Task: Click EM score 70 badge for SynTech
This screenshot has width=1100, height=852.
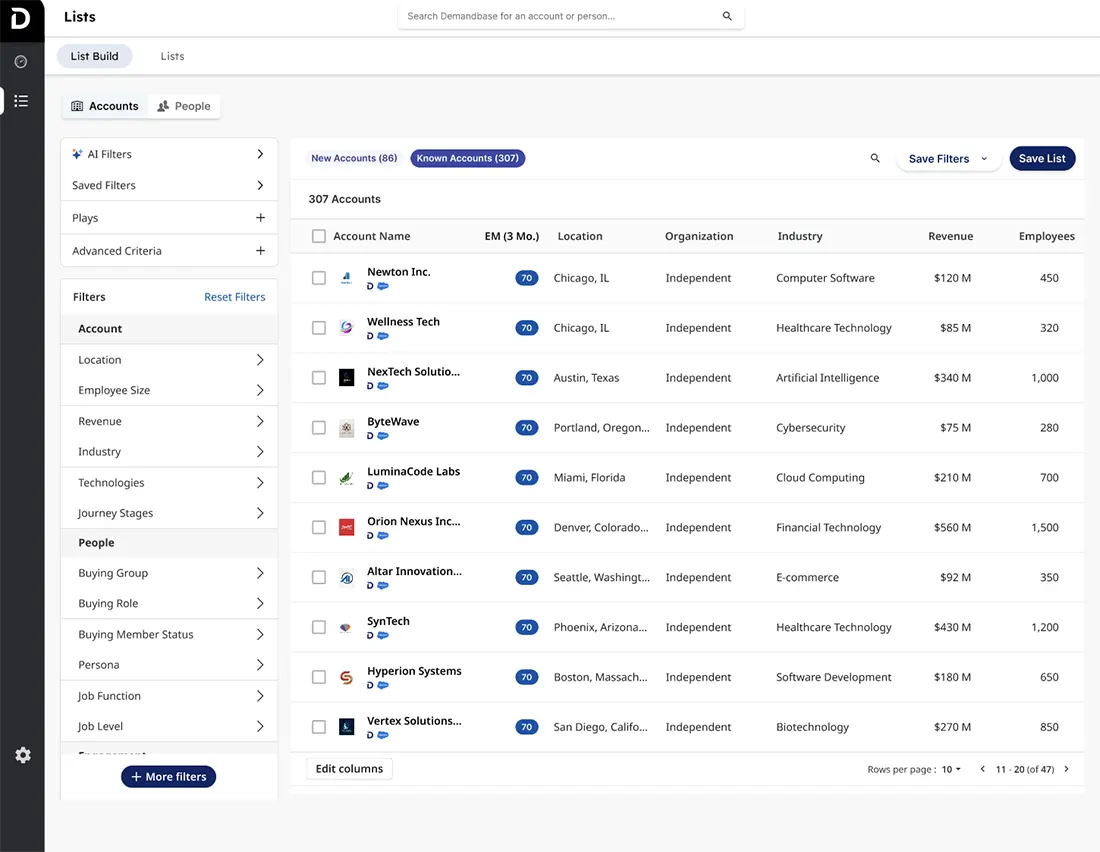Action: pos(527,627)
